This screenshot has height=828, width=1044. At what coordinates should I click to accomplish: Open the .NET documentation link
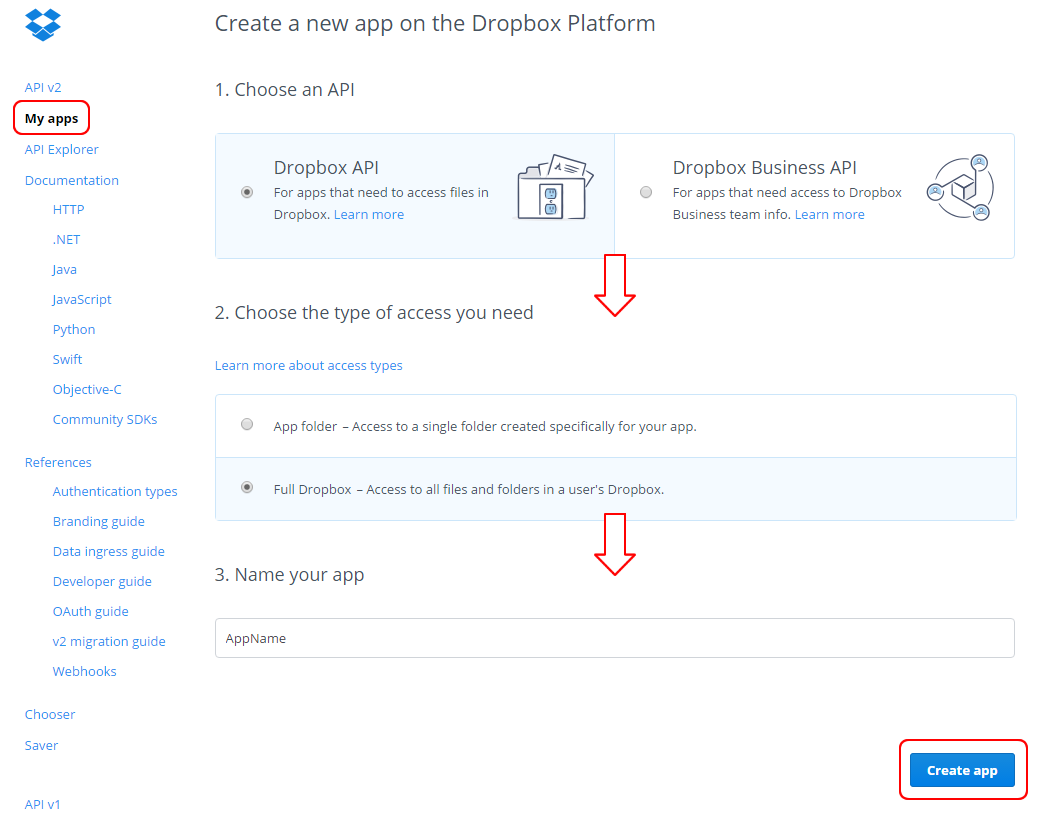[67, 240]
